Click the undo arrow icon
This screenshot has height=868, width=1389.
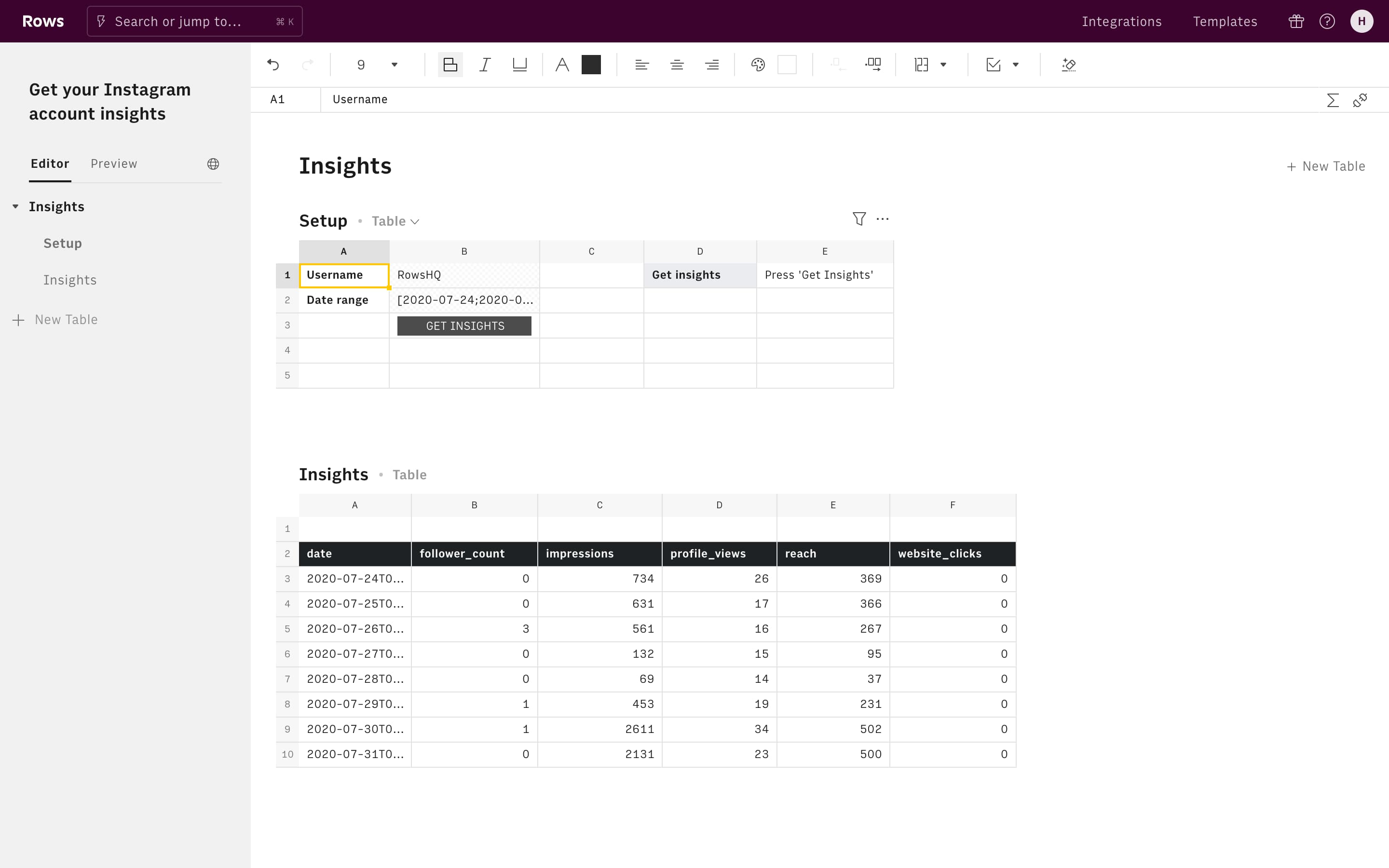tap(273, 65)
